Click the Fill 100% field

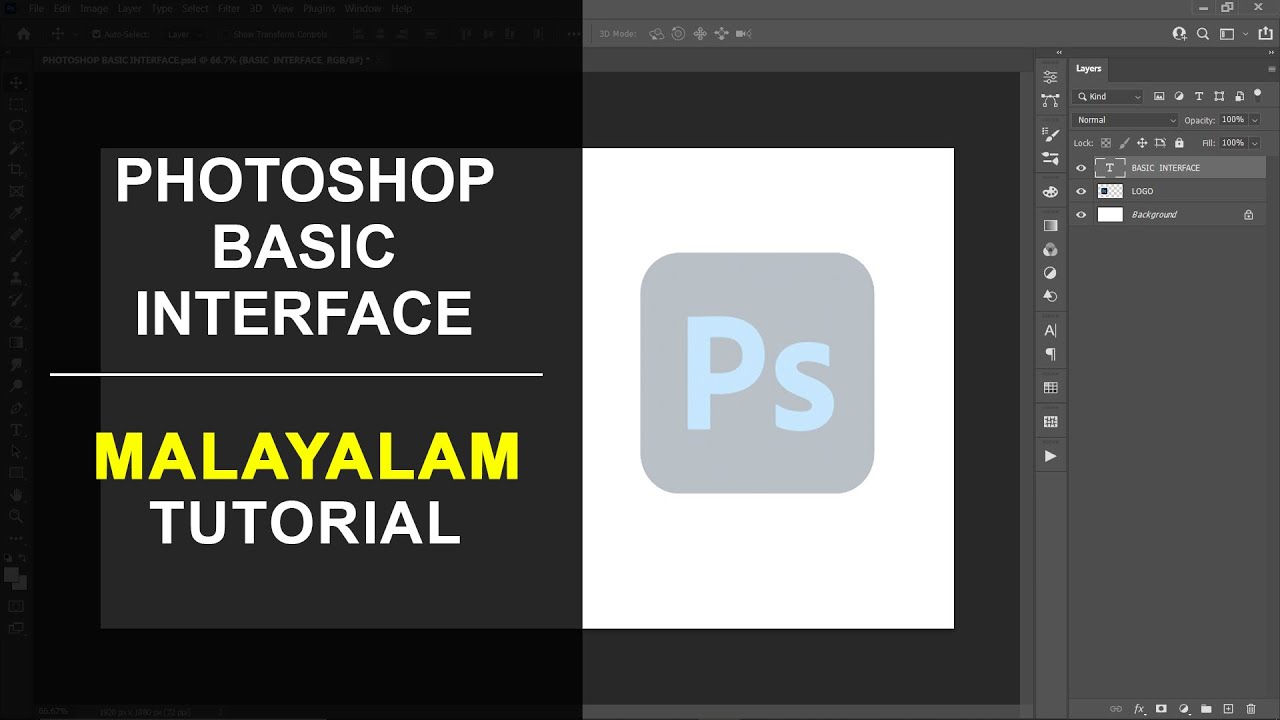coord(1232,143)
